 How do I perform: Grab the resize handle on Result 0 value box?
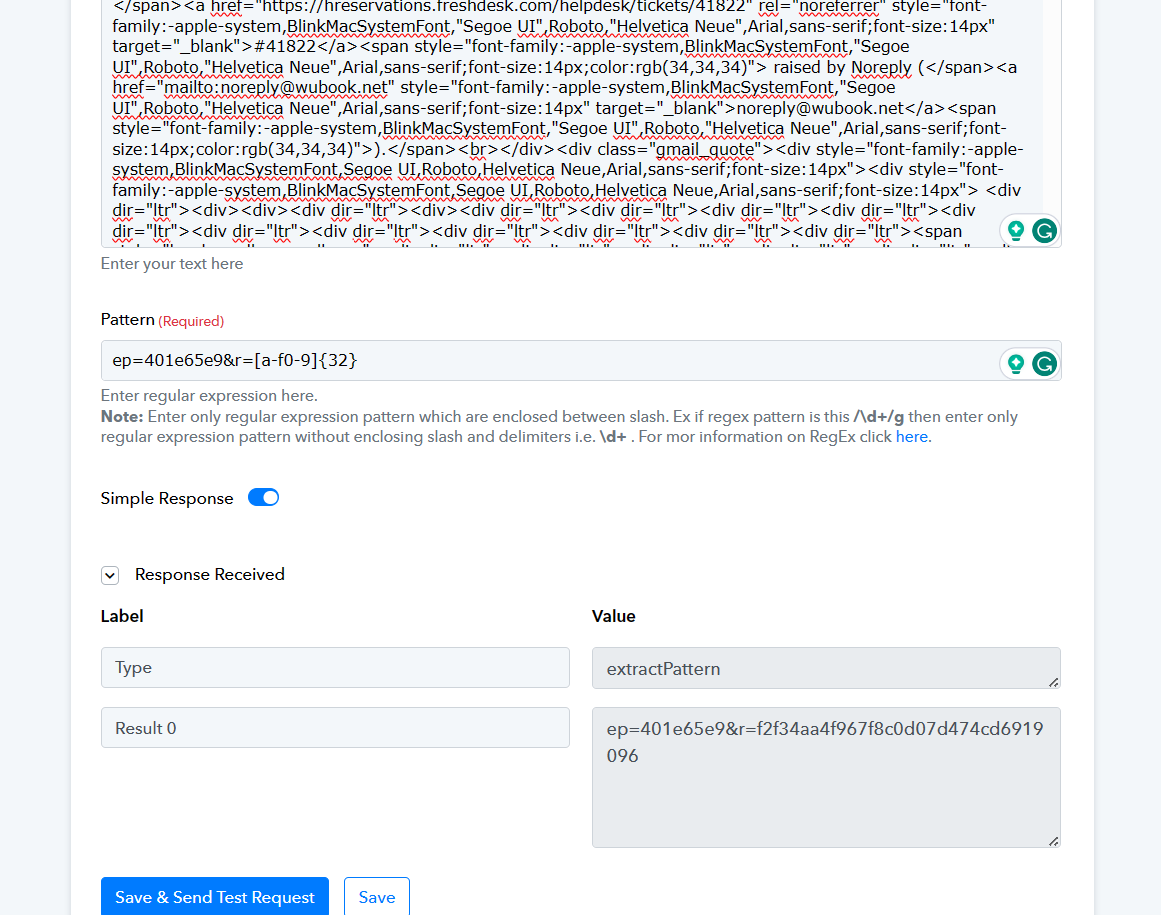point(1054,841)
